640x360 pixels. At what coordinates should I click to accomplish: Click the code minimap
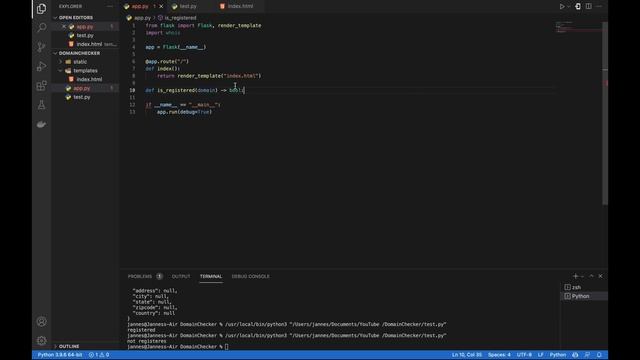coord(578,27)
